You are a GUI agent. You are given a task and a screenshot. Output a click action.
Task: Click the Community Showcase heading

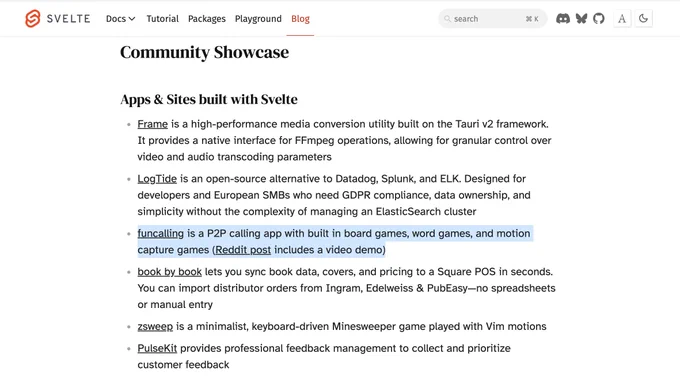coord(204,52)
